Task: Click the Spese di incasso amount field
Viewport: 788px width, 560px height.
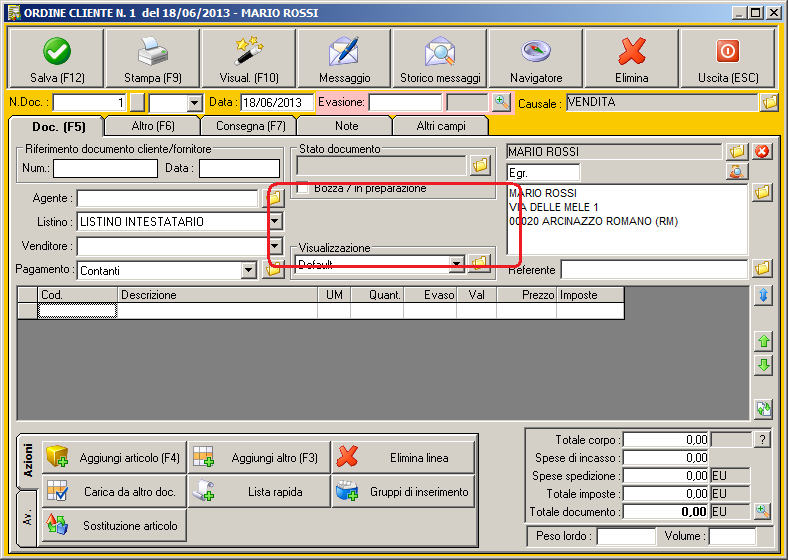Action: (x=666, y=457)
